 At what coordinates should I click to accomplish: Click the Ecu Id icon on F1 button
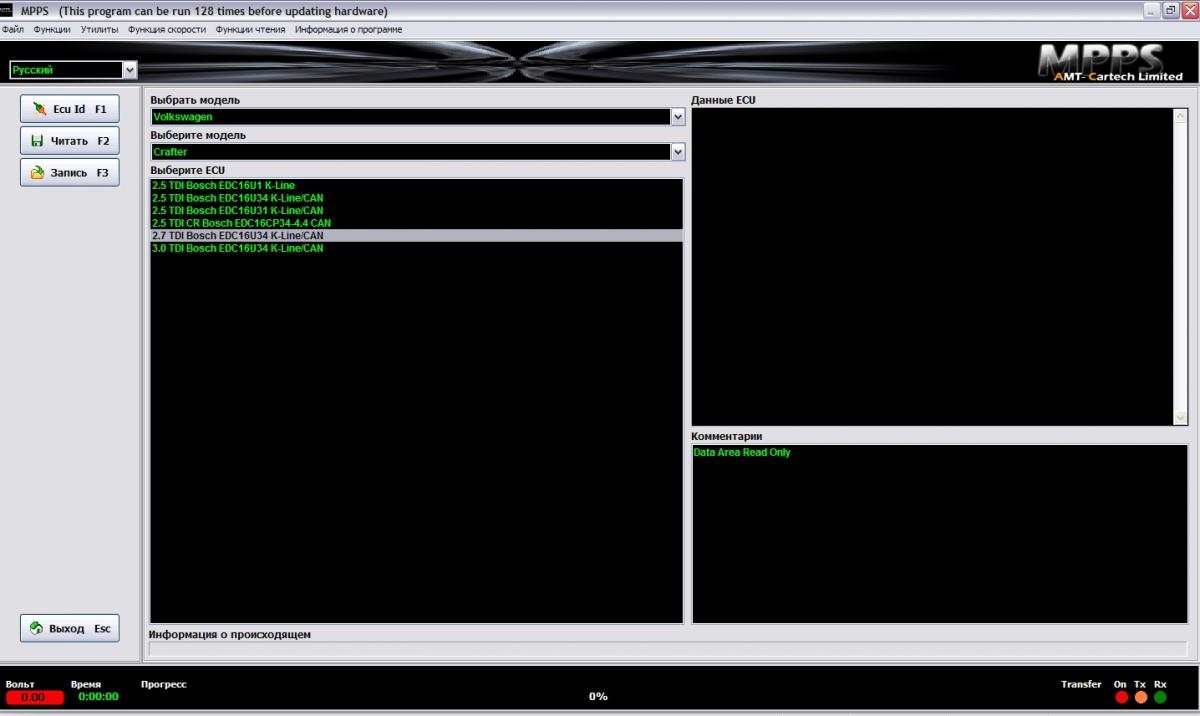coord(38,109)
